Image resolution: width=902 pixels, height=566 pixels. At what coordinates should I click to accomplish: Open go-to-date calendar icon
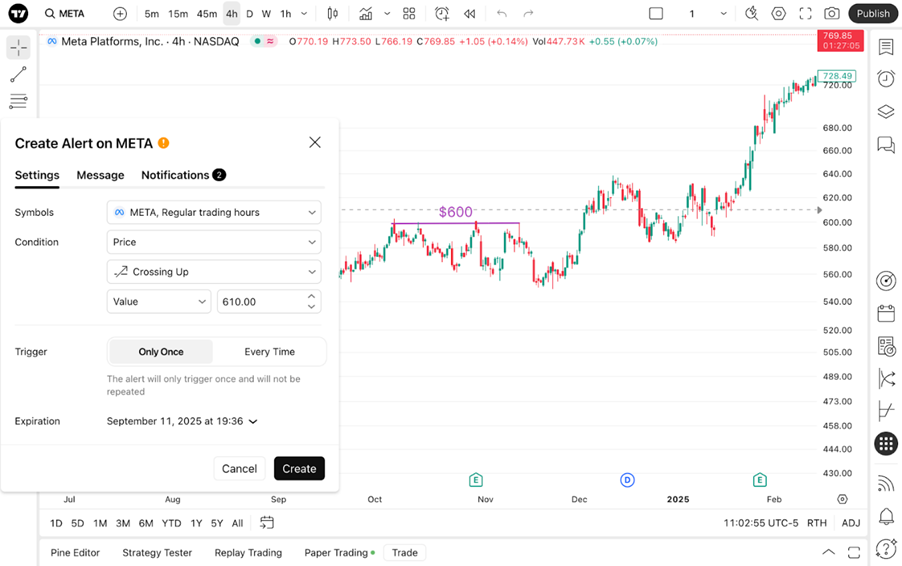point(267,522)
